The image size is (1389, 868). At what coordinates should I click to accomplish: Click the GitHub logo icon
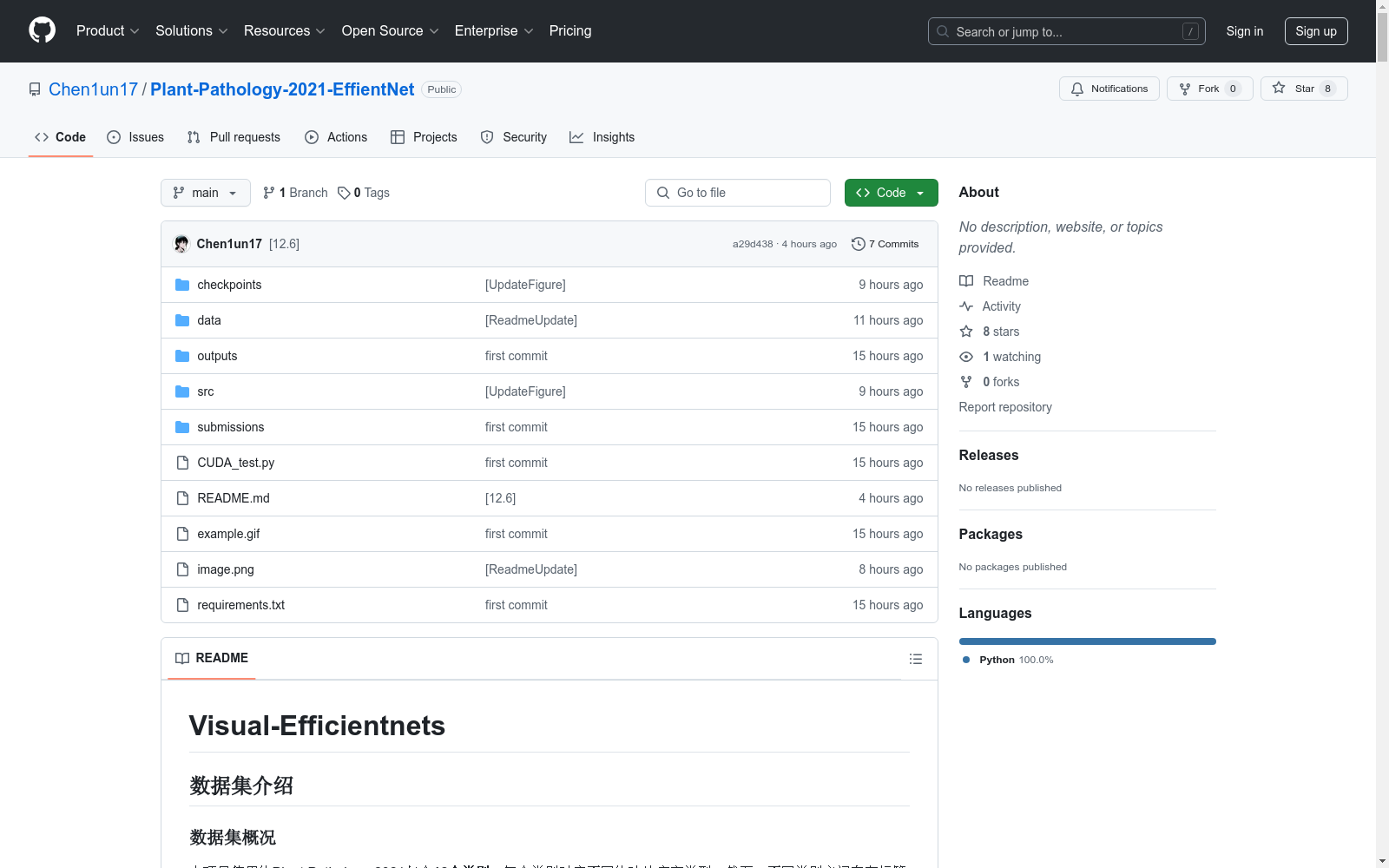[x=42, y=30]
